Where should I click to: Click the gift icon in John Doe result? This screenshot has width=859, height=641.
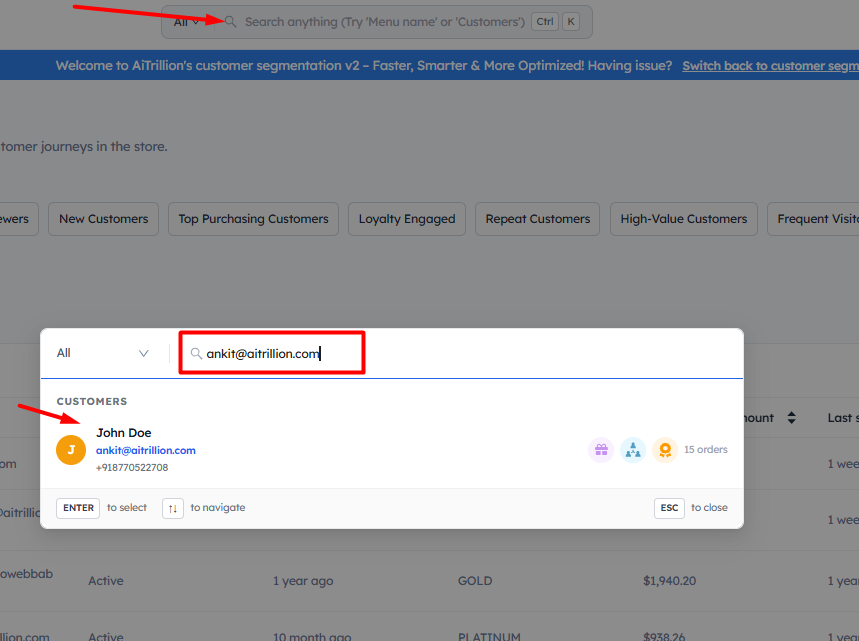click(x=600, y=450)
